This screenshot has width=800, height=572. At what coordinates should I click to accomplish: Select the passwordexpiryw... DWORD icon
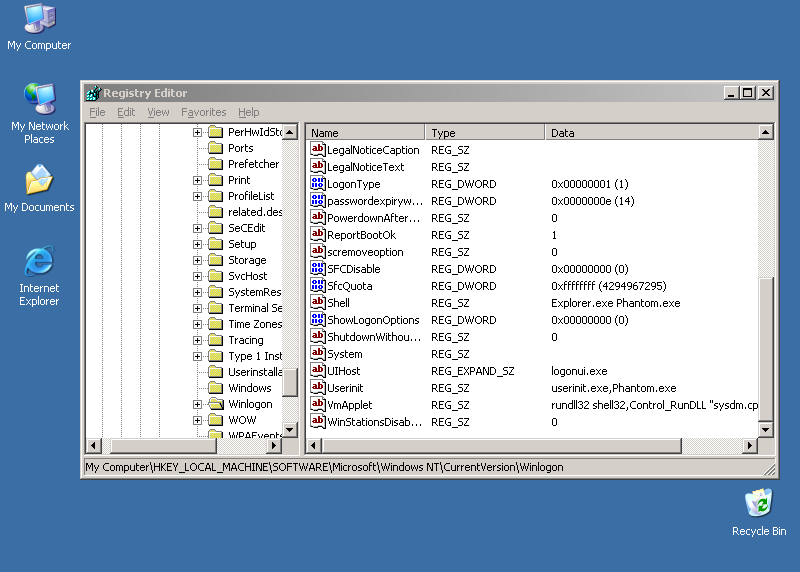[x=317, y=201]
